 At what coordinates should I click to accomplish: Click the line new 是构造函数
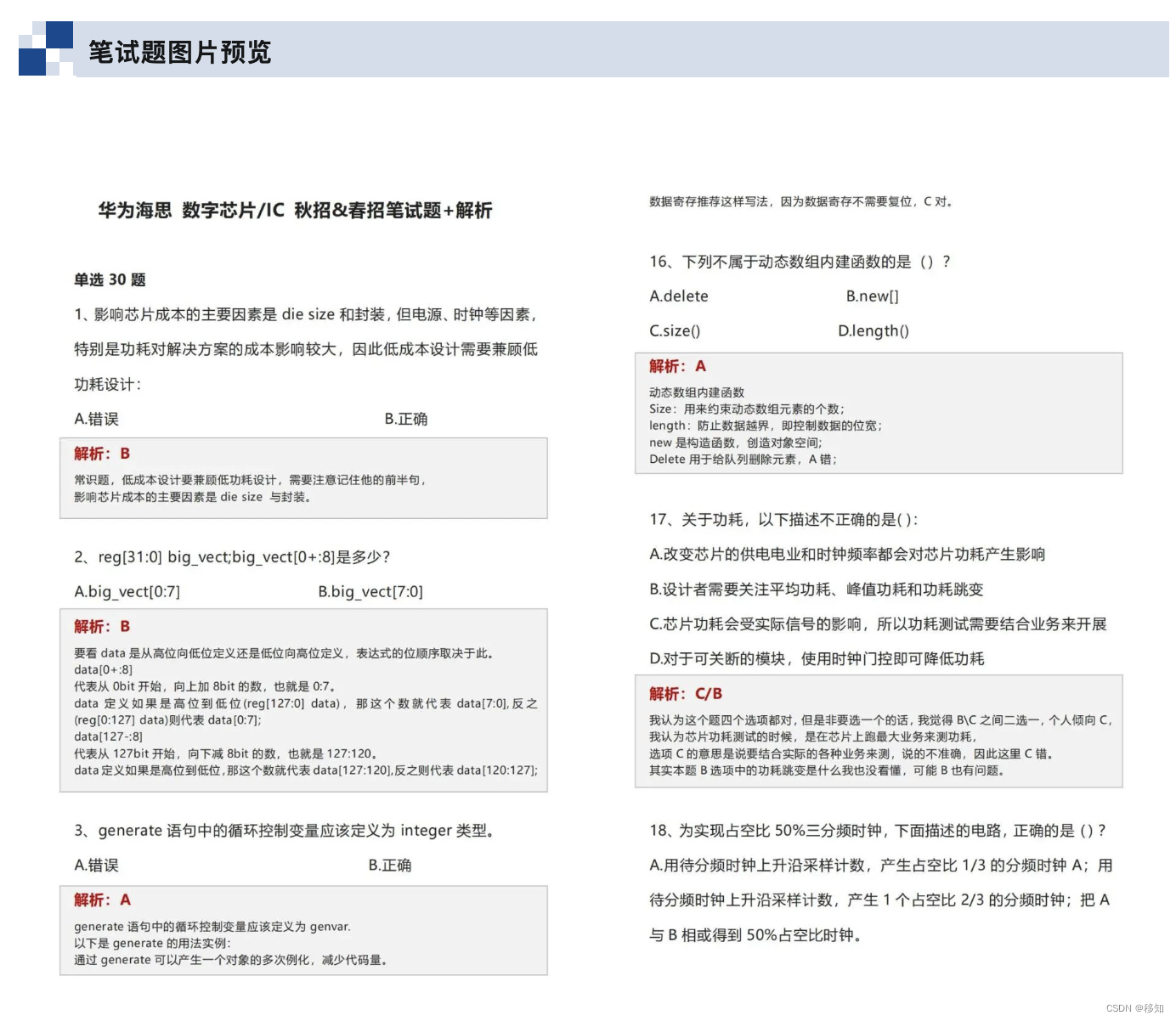(736, 443)
